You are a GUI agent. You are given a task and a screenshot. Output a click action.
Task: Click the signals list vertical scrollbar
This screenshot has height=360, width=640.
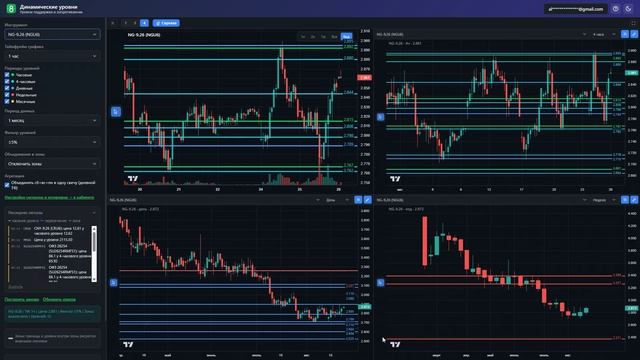click(x=94, y=253)
